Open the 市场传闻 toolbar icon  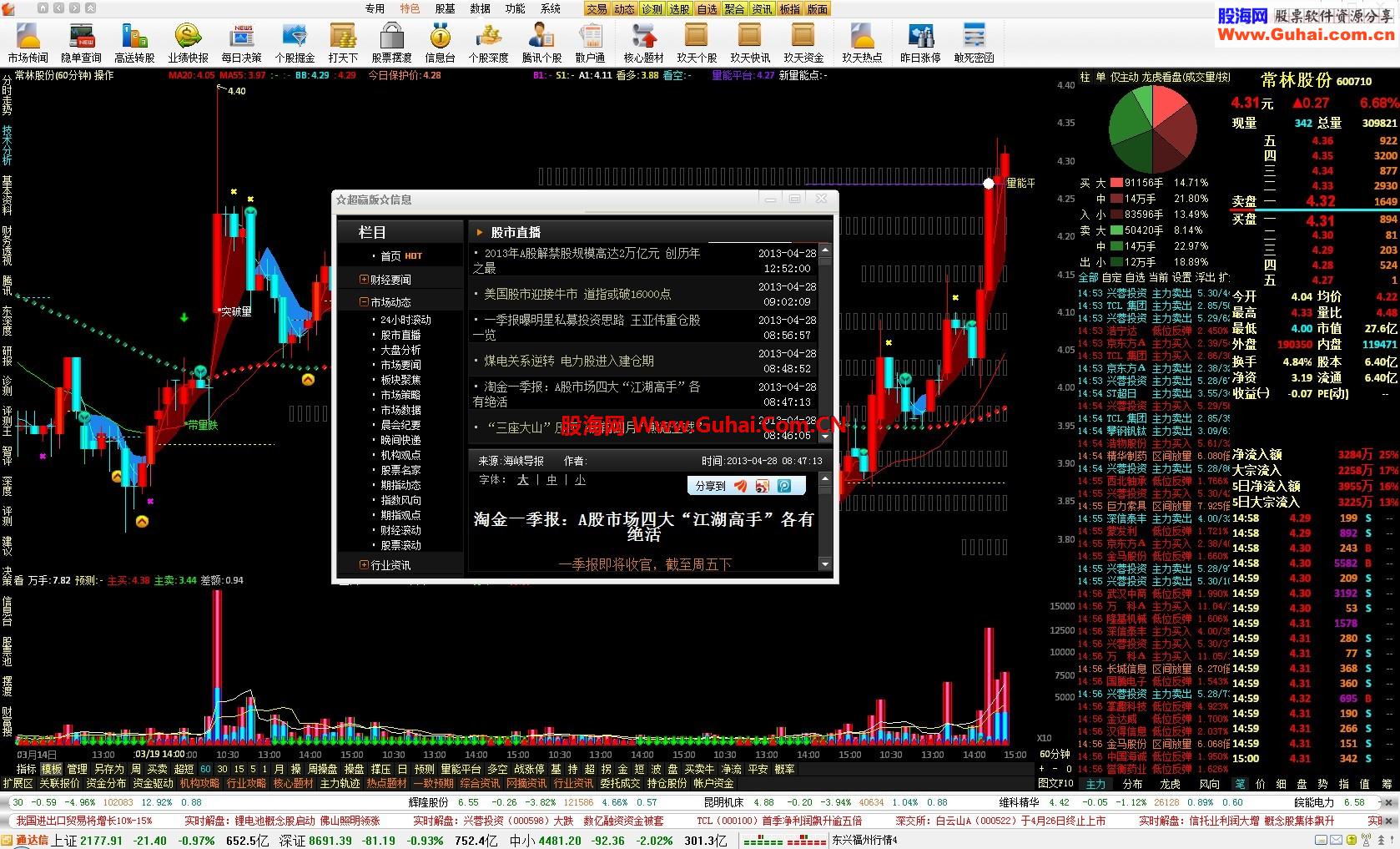tap(28, 43)
